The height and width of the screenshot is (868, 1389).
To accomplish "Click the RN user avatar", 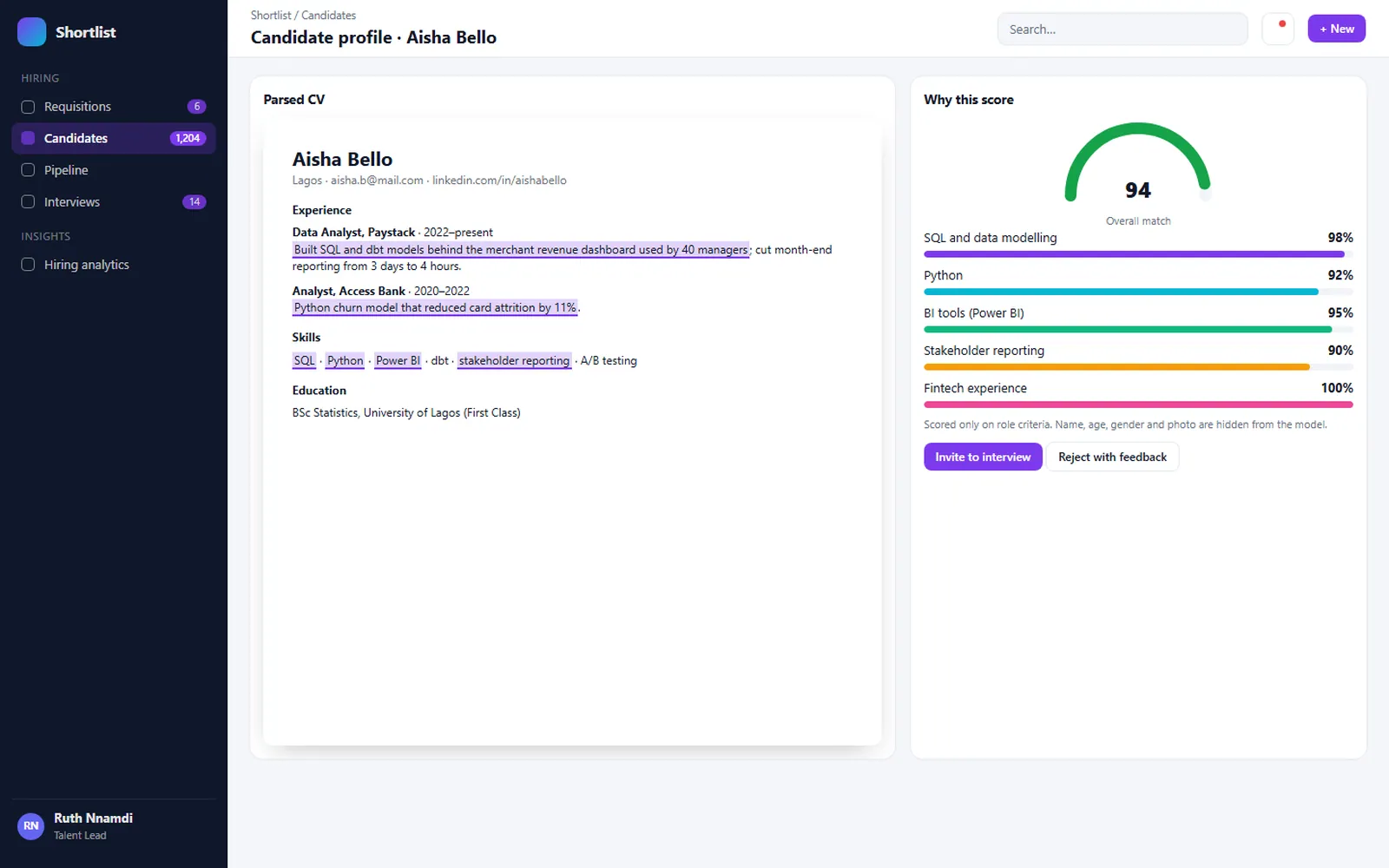I will 31,825.
